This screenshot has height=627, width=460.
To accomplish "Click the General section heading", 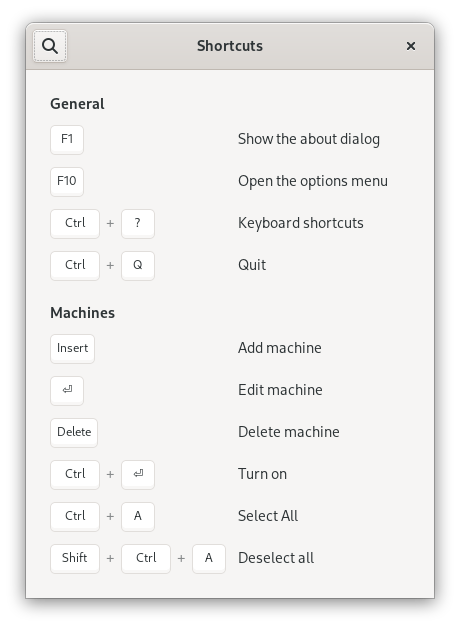I will tap(77, 104).
